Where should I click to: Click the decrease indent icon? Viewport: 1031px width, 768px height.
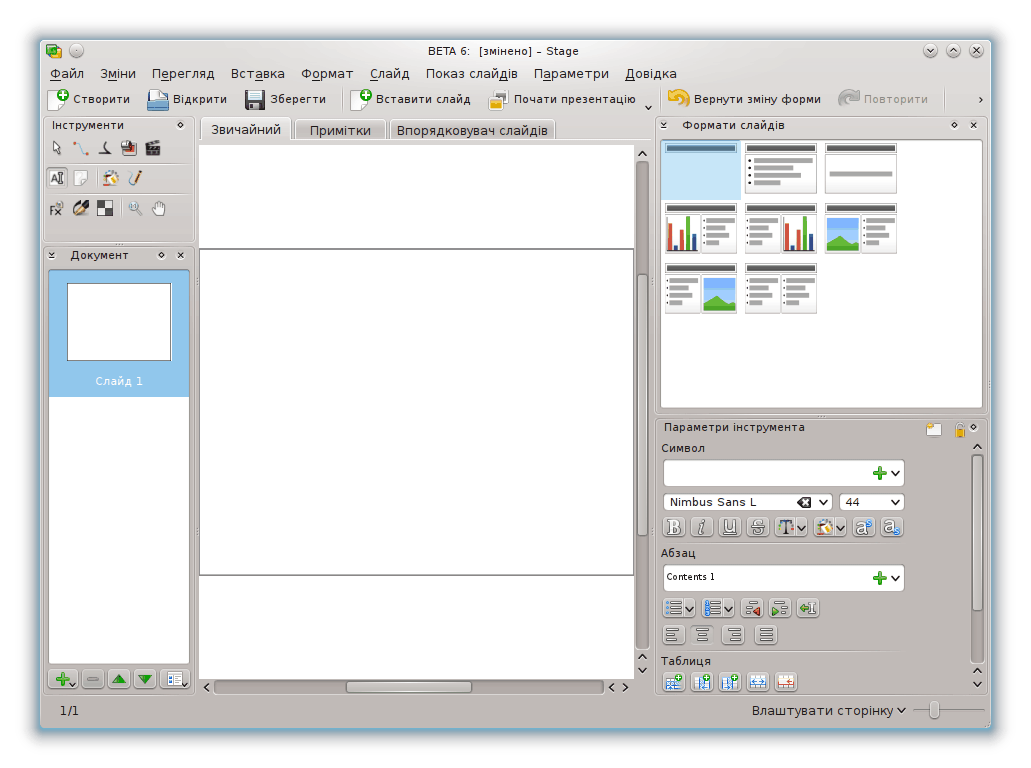point(752,608)
